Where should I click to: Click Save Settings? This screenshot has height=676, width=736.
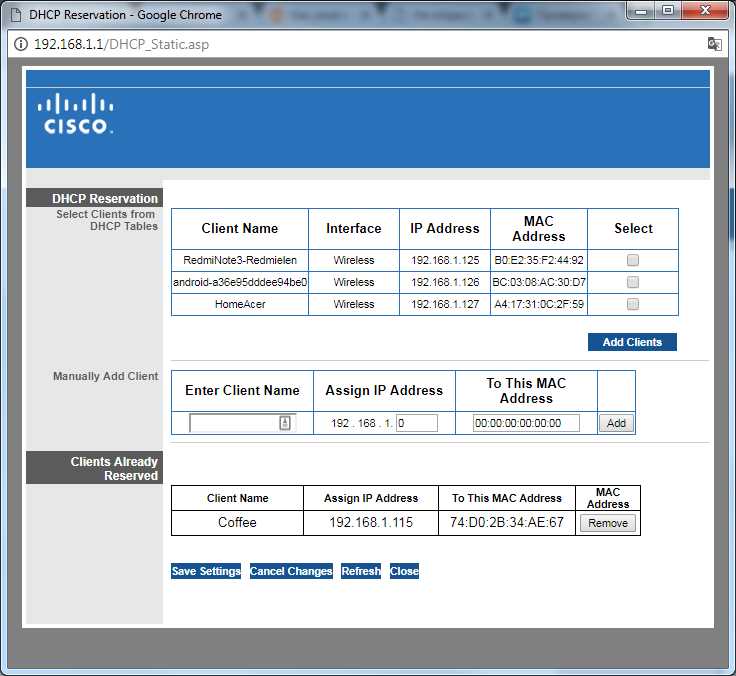click(206, 571)
